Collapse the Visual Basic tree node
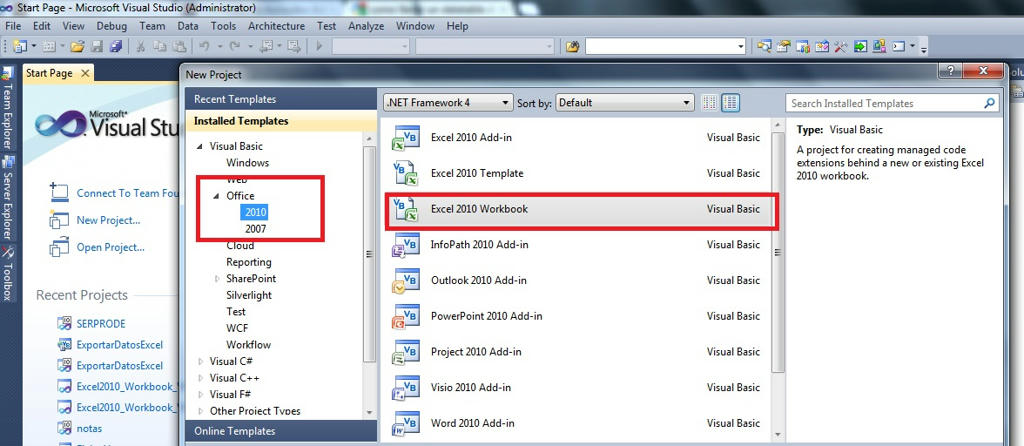Screen dimensions: 1024x446 (201, 147)
